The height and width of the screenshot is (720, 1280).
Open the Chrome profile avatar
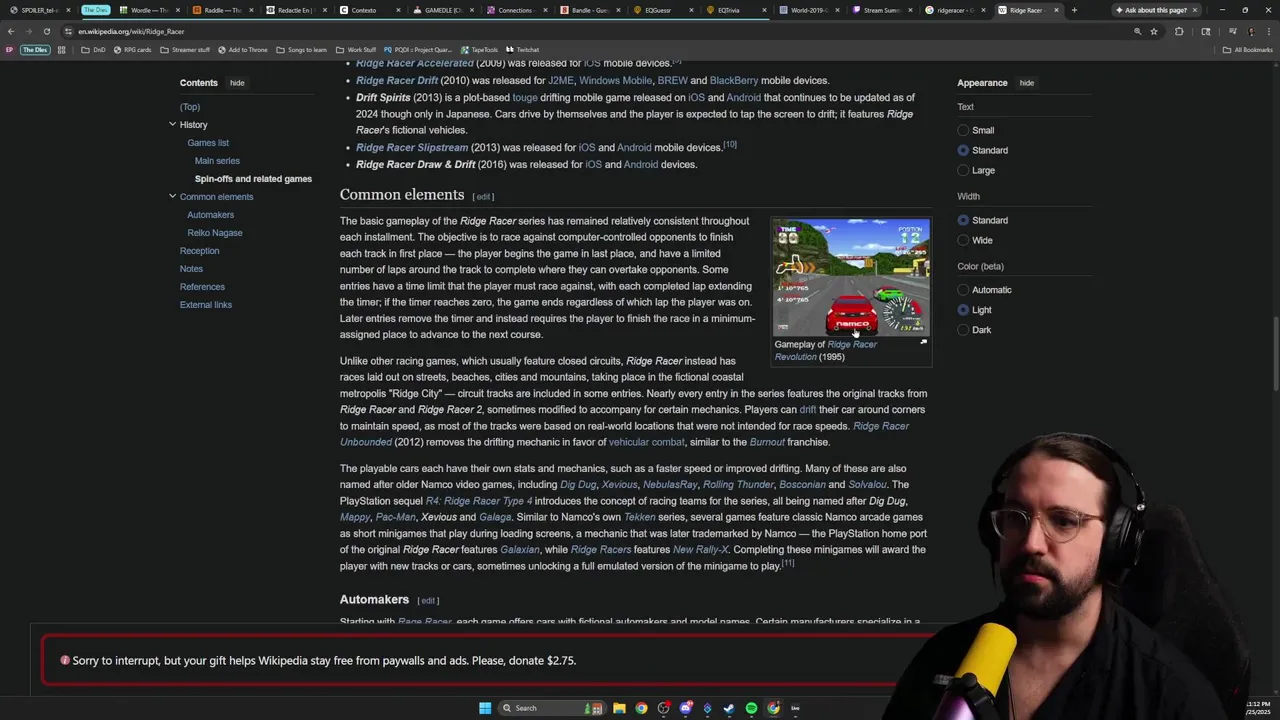click(x=1250, y=31)
